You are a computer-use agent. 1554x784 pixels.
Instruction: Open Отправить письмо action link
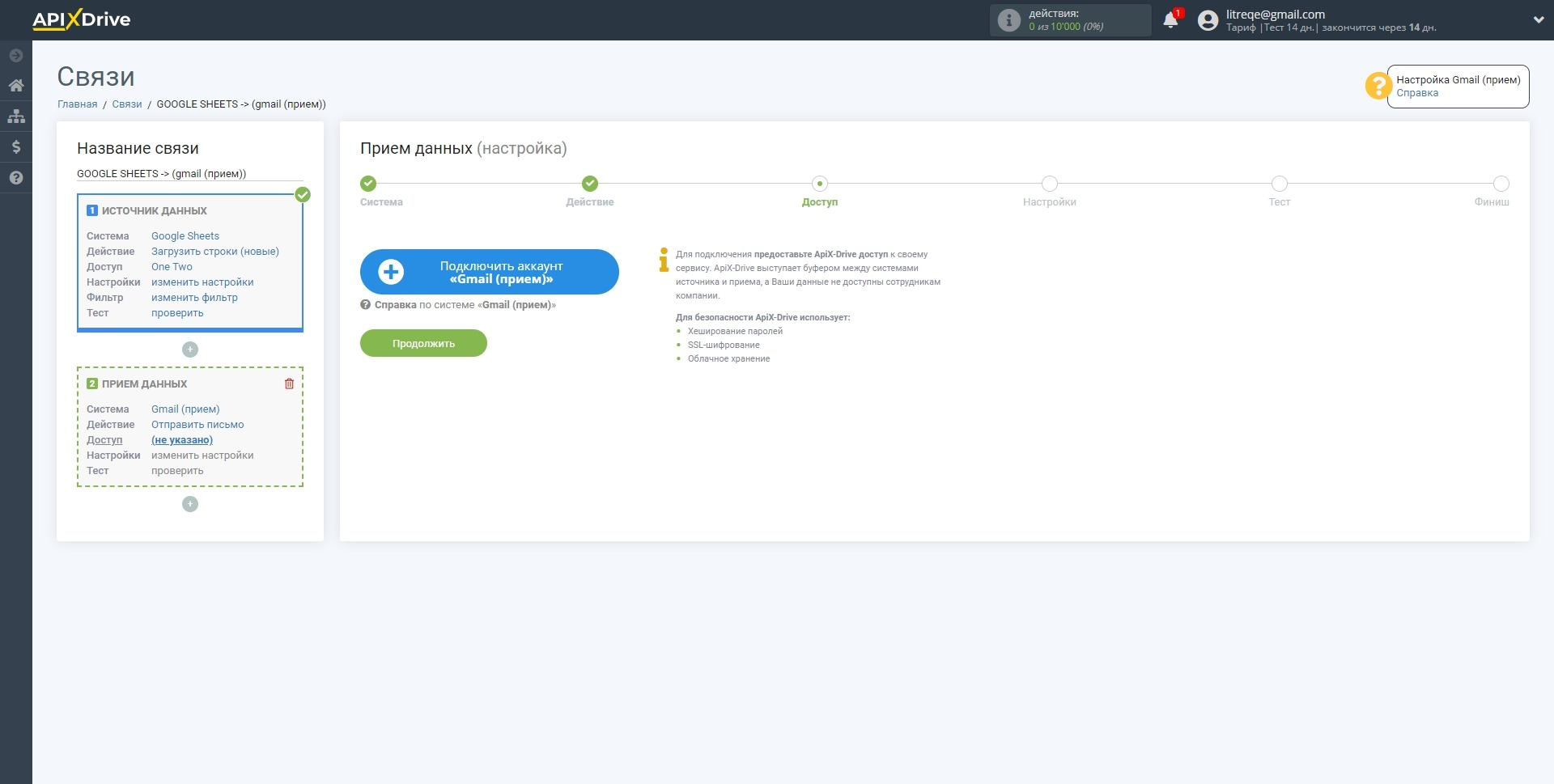197,425
